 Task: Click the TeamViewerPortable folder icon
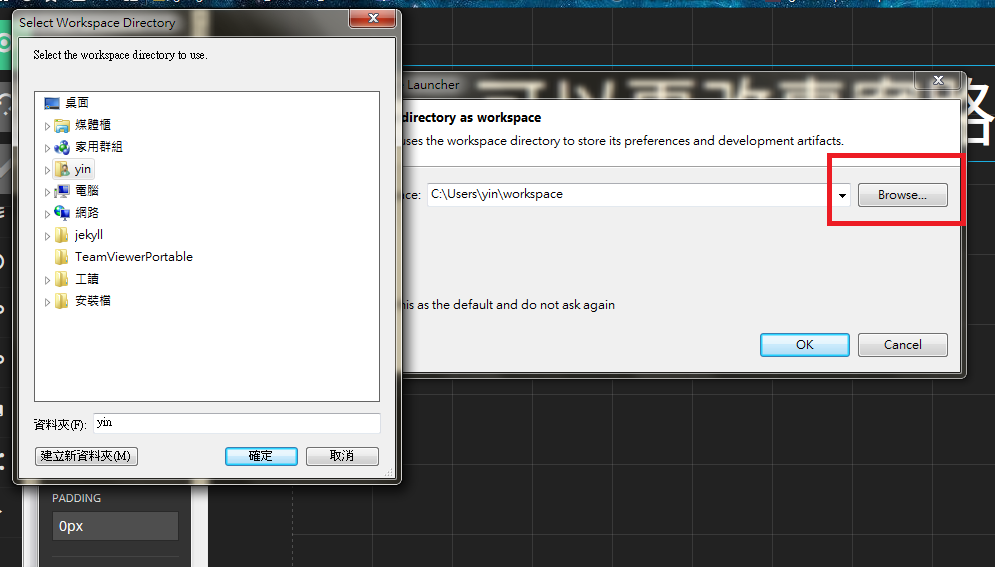click(x=62, y=257)
